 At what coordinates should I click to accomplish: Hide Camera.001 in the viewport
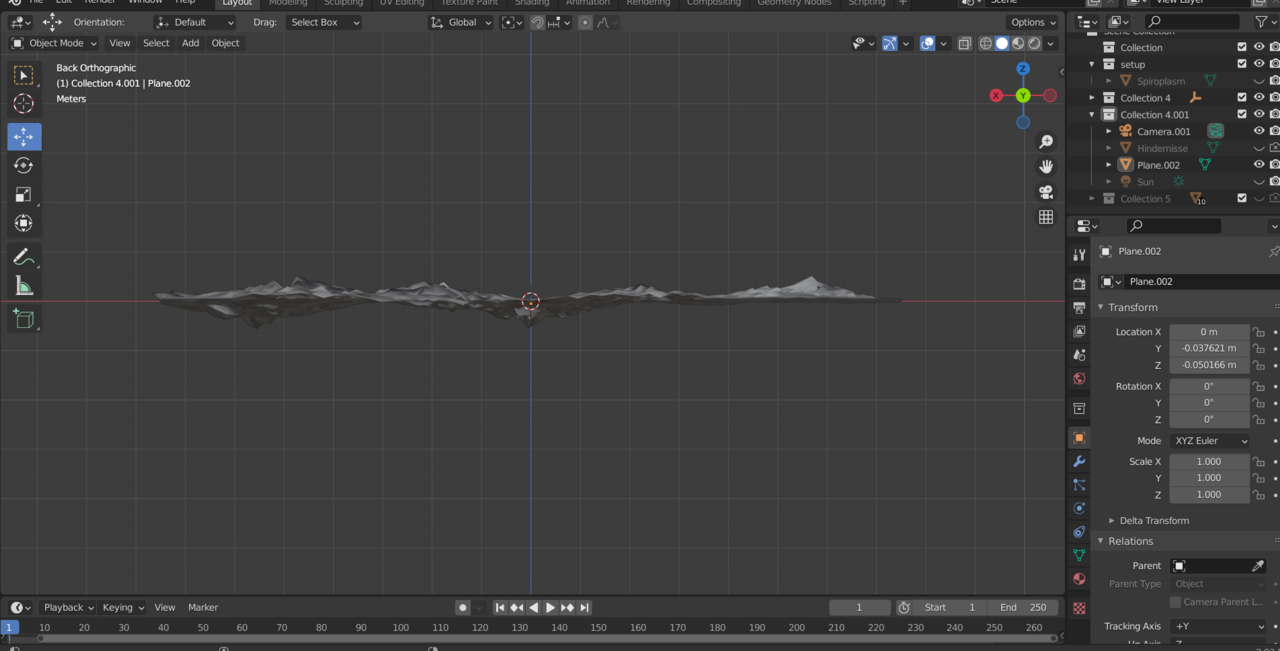pos(1259,131)
